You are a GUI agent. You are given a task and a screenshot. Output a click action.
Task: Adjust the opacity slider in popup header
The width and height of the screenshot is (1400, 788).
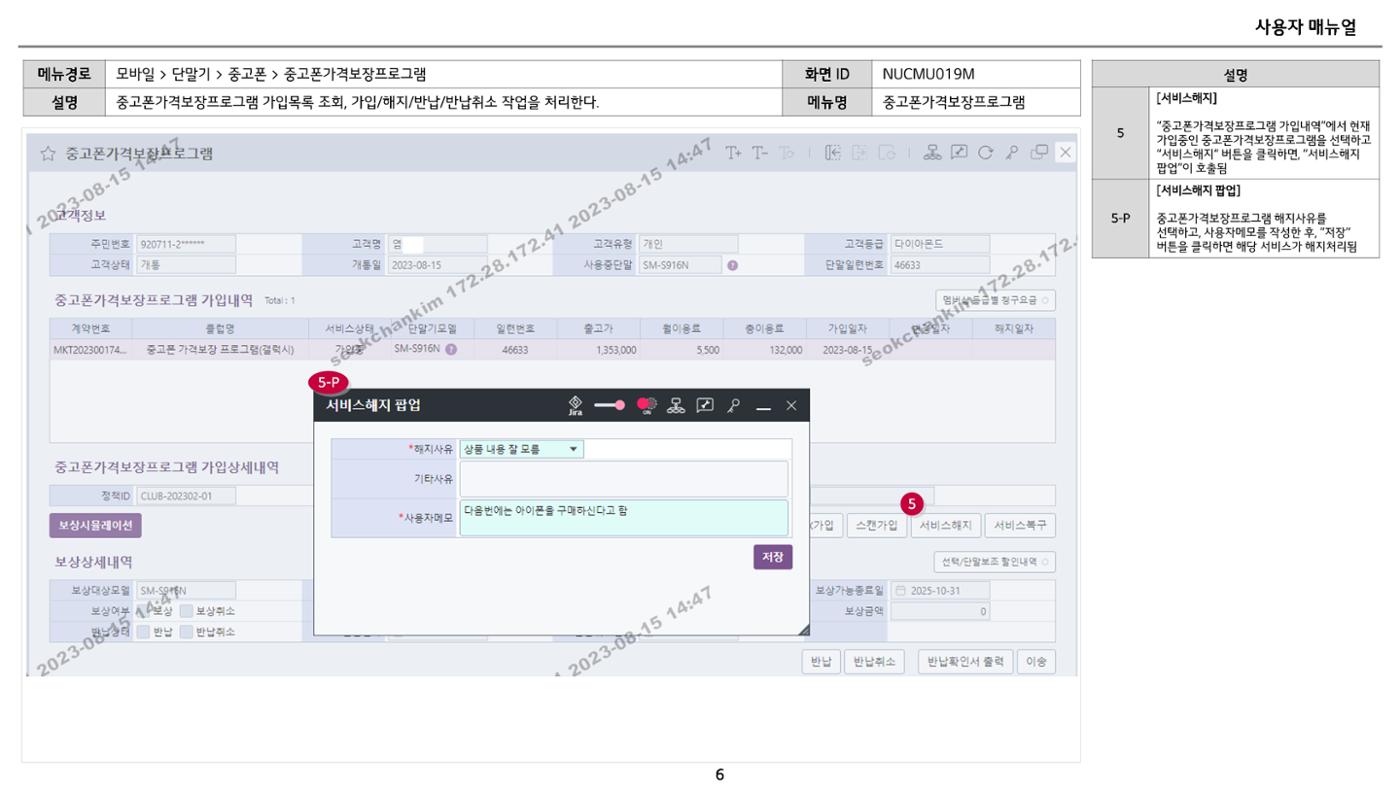click(609, 404)
